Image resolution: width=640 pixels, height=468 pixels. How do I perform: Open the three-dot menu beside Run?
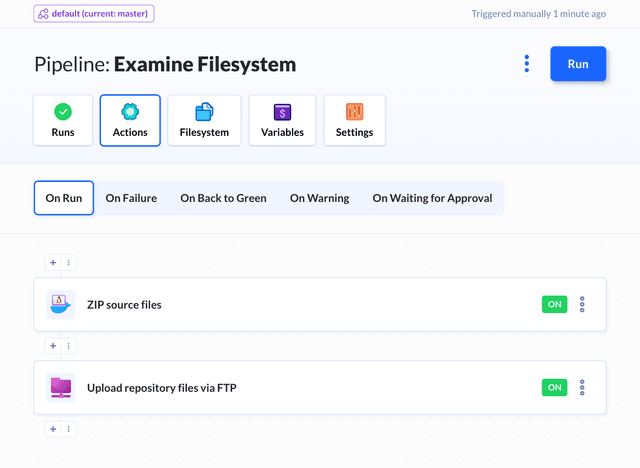(527, 64)
